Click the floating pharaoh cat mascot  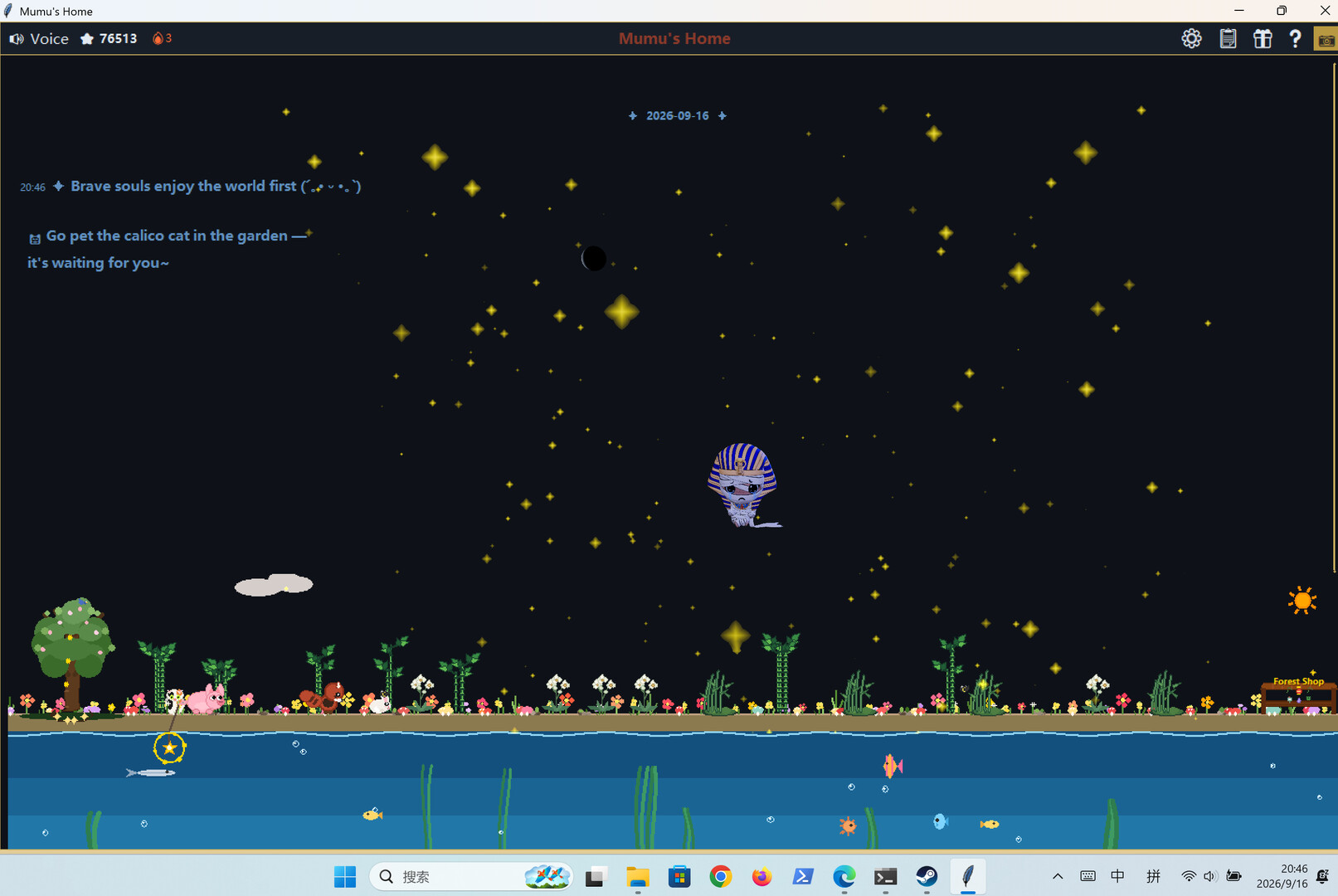point(743,485)
